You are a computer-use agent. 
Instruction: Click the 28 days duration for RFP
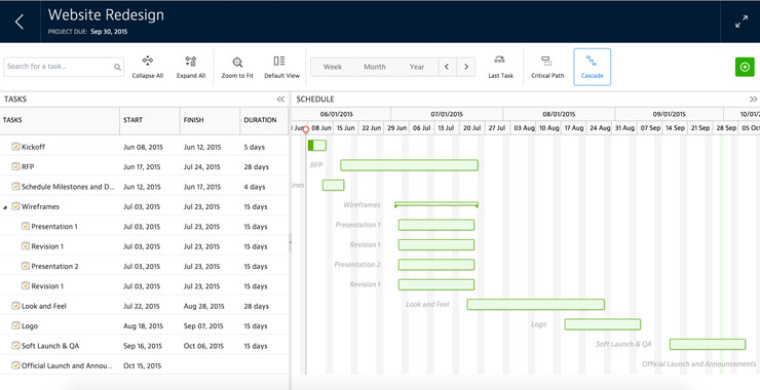[x=256, y=167]
